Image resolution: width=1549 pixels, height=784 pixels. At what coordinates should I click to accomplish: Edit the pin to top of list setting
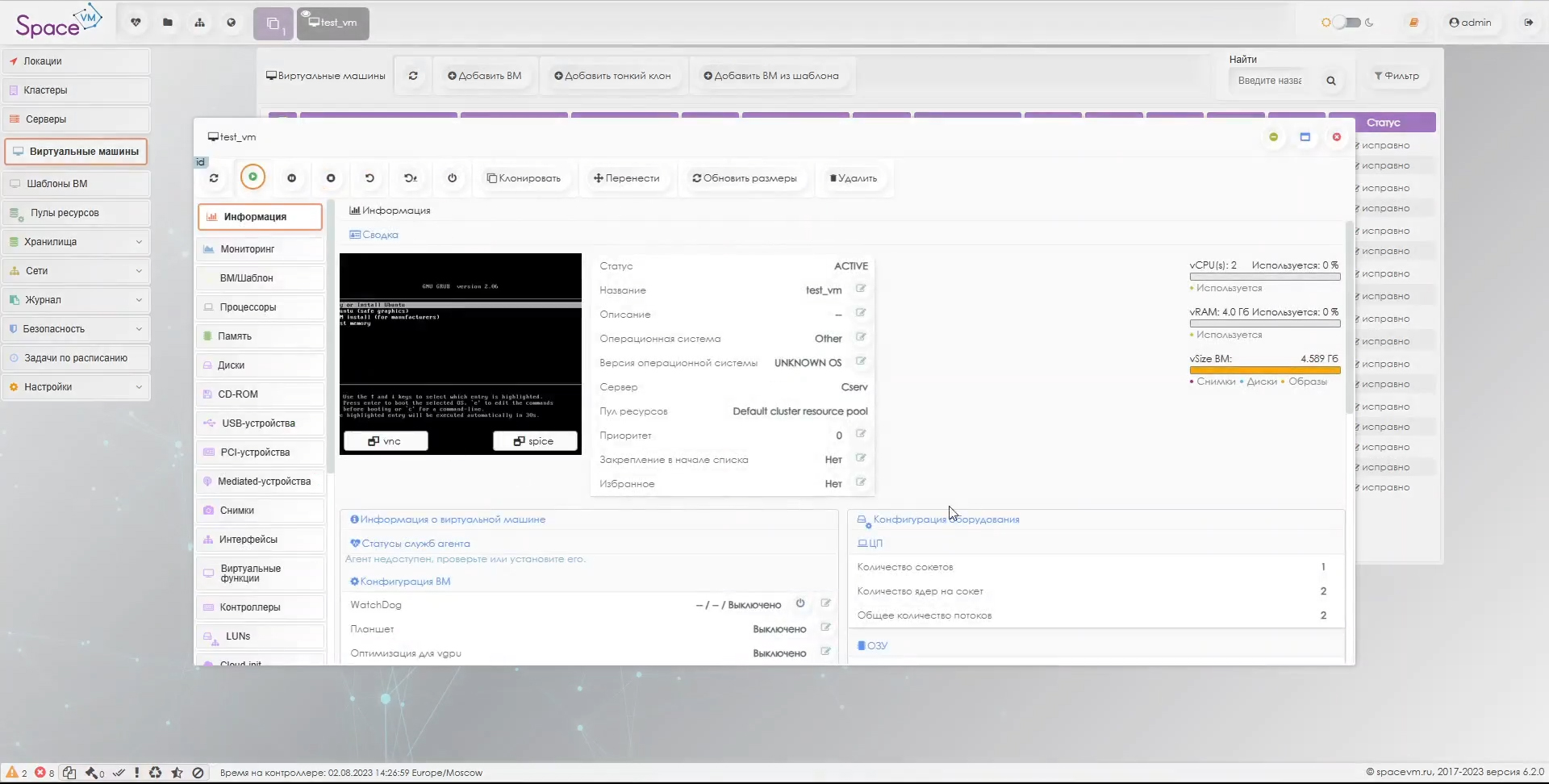coord(861,458)
